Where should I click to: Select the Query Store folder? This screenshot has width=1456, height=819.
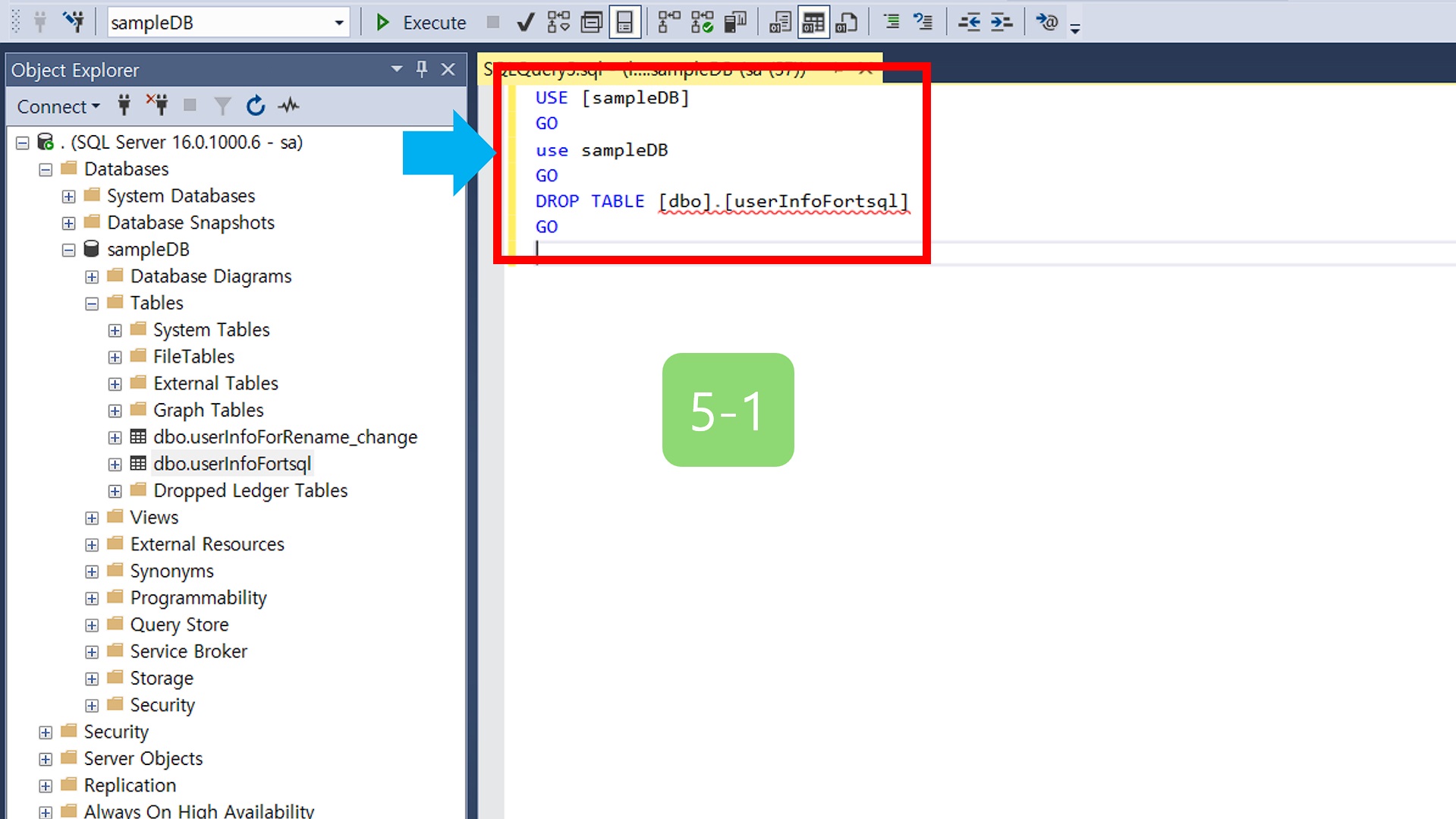(x=179, y=625)
